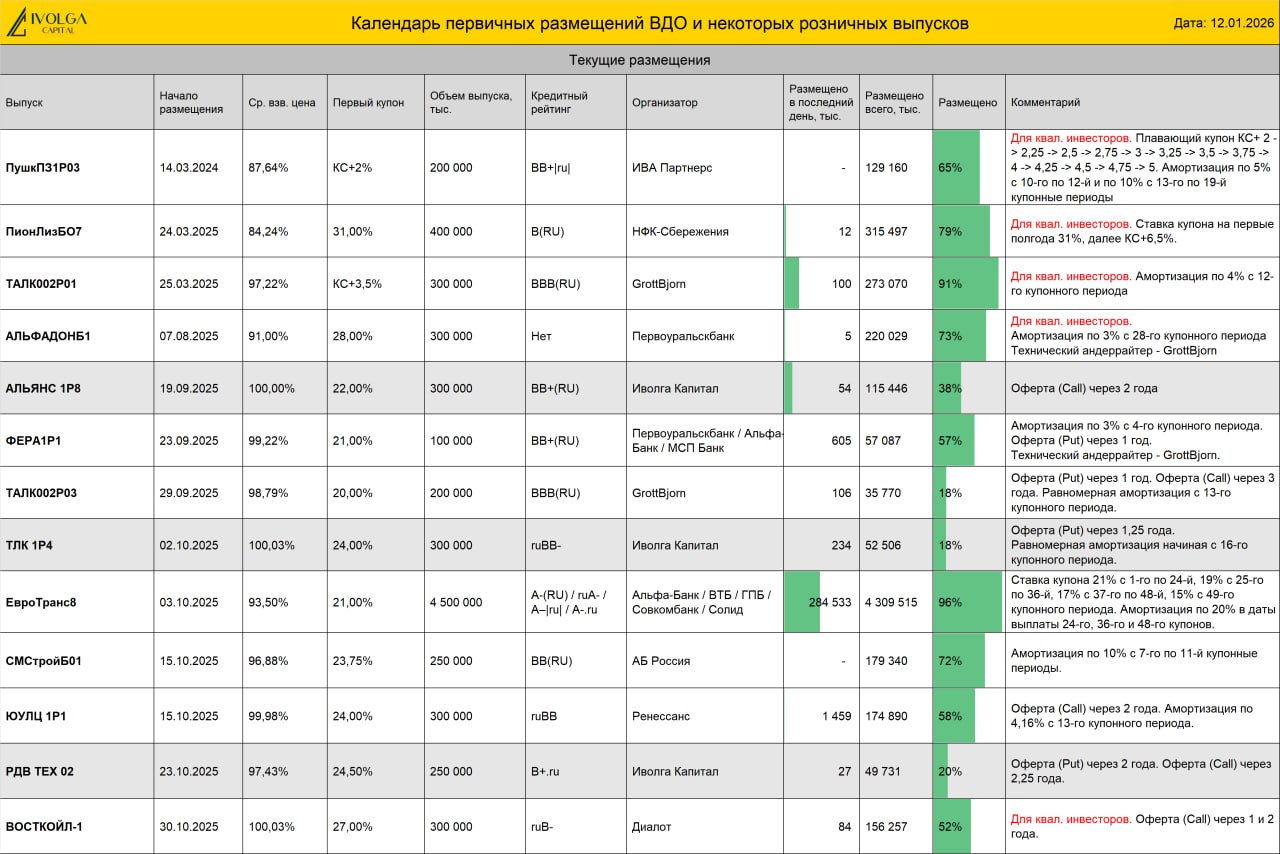Screen dimensions: 1280x854
Task: Click the coupon value КС+3,5%
Action: tap(357, 283)
